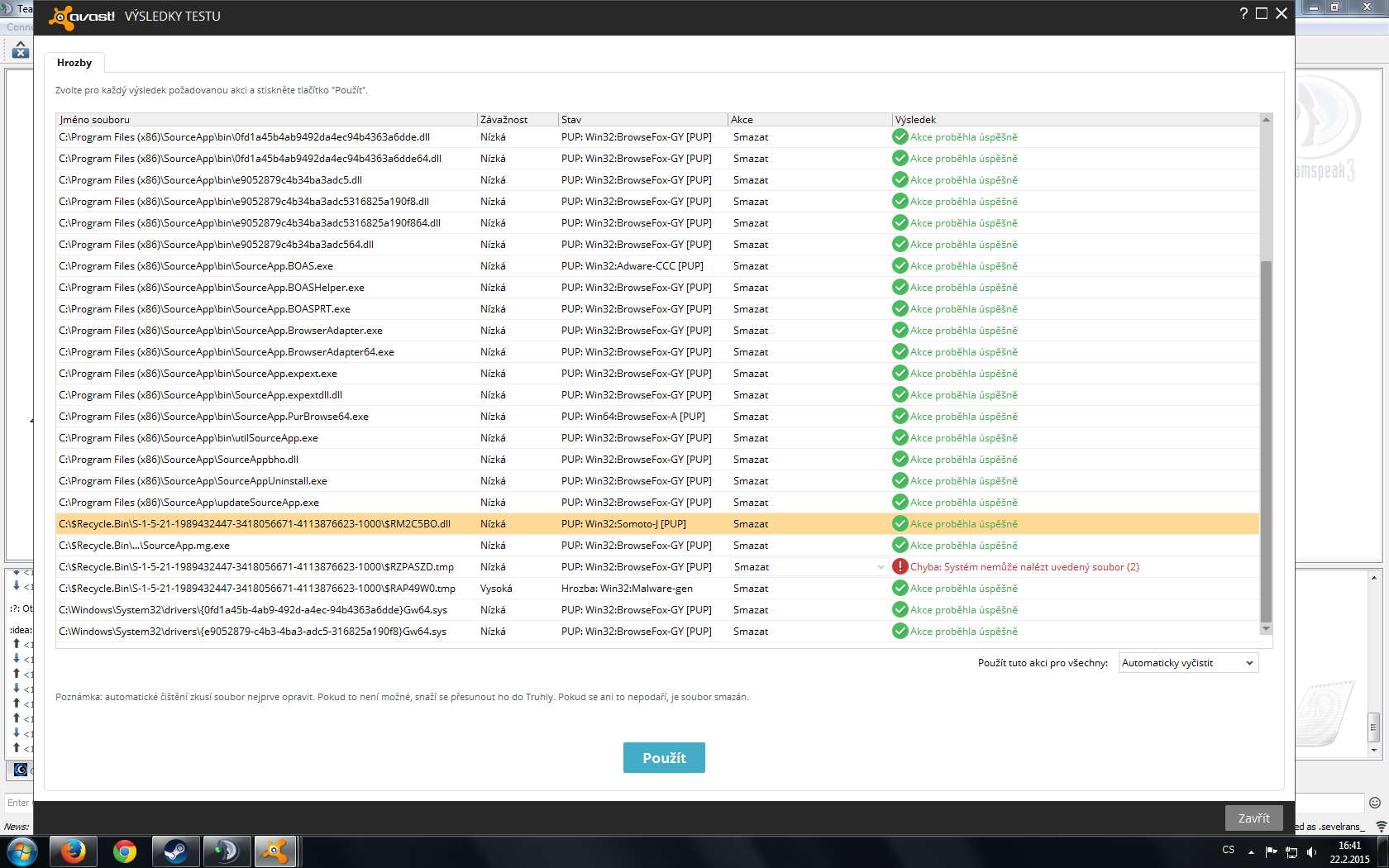The image size is (1389, 868).
Task: Click the red error icon in $RZPASZD.tmp row
Action: point(900,567)
